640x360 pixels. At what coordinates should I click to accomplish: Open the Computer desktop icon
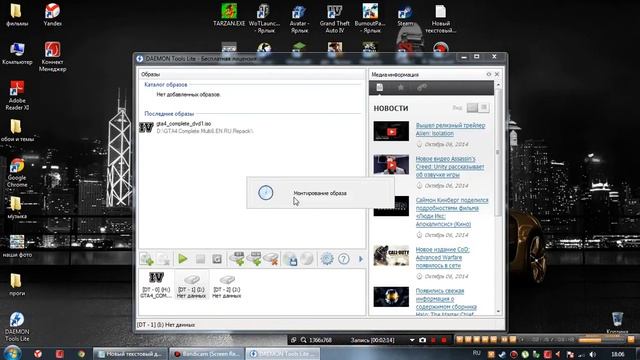(17, 53)
